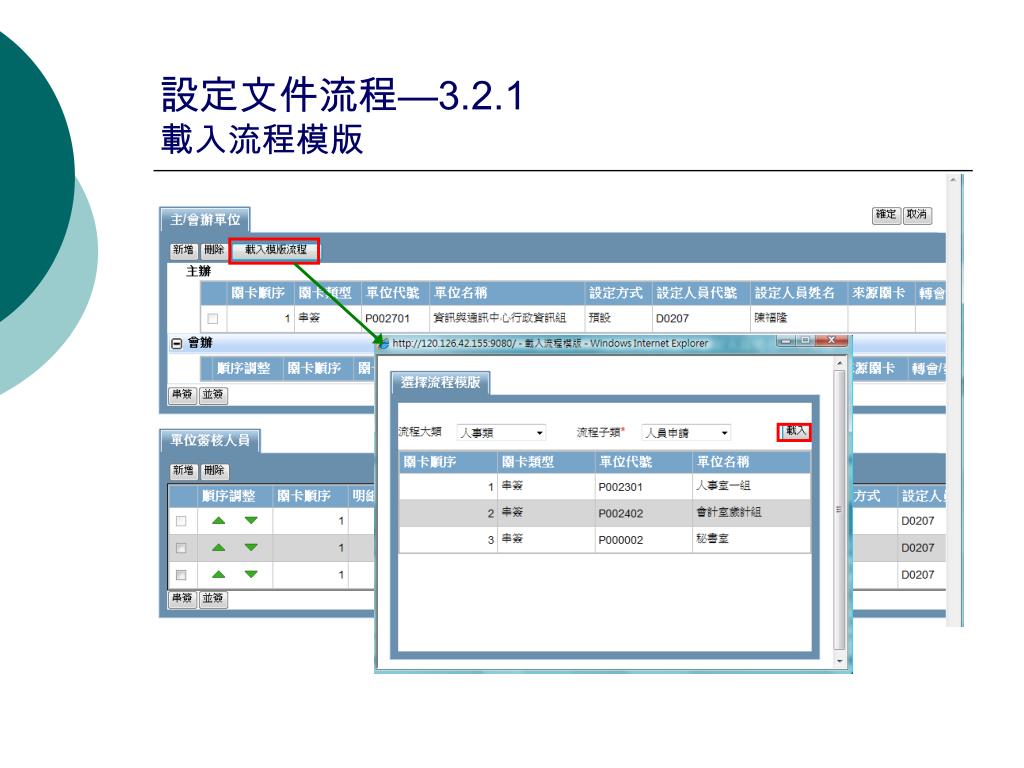
Task: Click second row move-down green arrow
Action: [x=251, y=547]
